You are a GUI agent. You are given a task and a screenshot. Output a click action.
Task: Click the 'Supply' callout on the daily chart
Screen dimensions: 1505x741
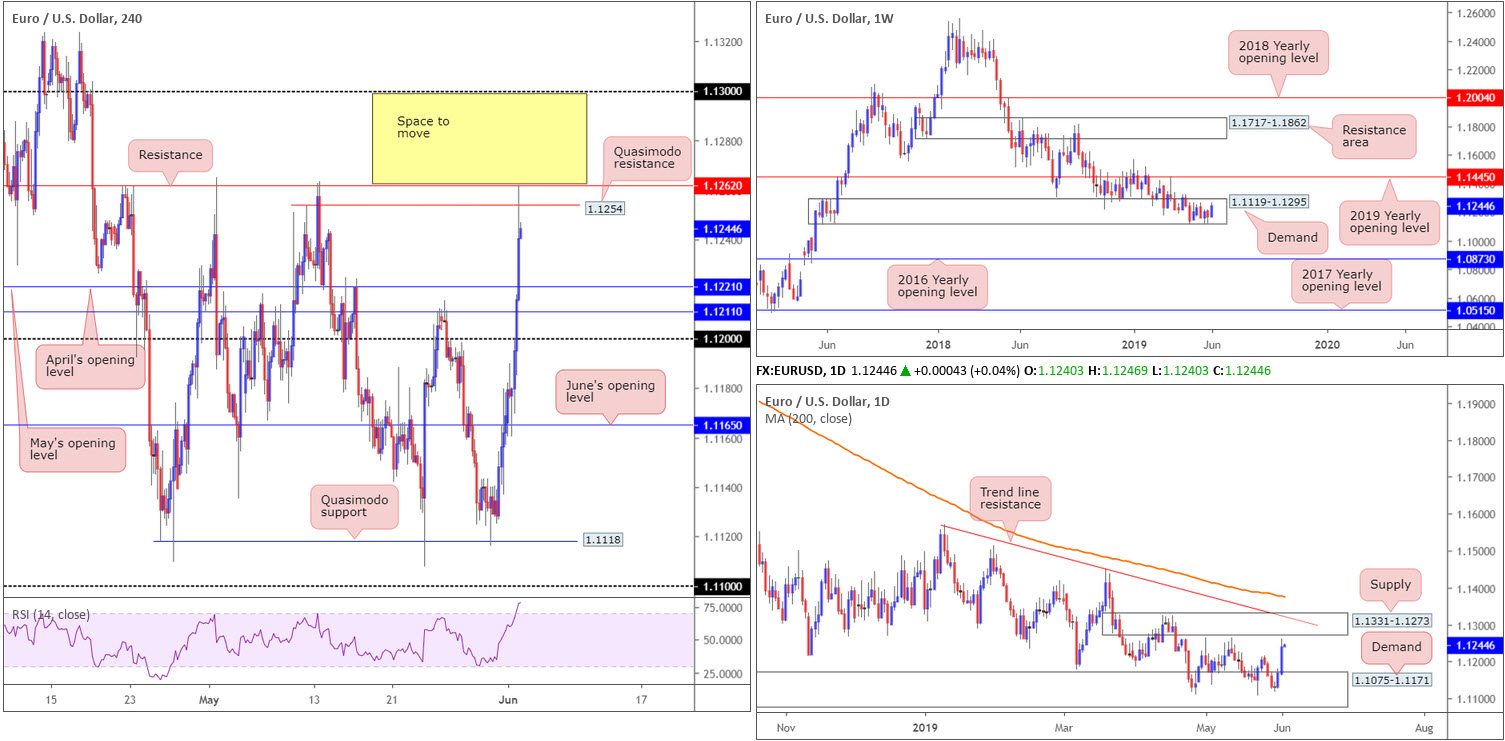[1390, 585]
